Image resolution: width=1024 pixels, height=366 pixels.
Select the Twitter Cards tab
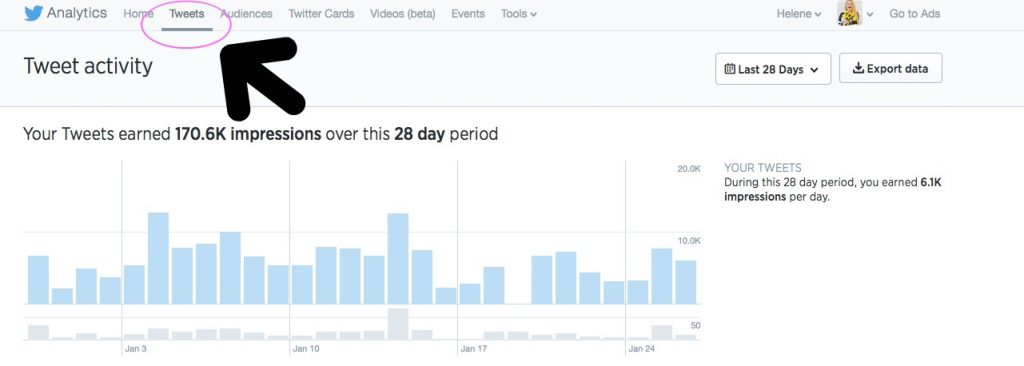[321, 14]
